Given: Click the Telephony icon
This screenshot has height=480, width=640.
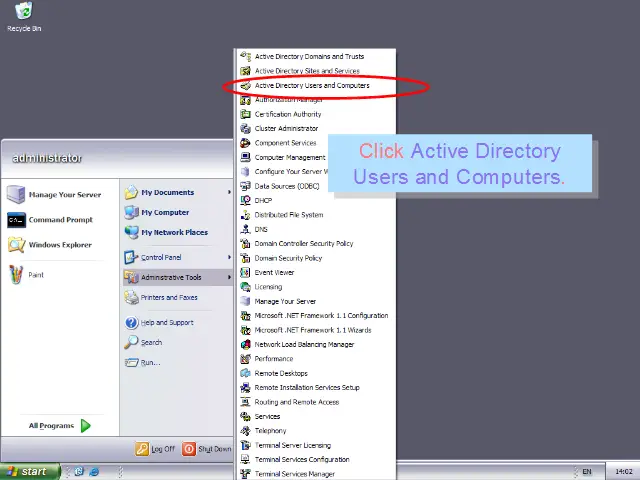Looking at the screenshot, I should (245, 431).
